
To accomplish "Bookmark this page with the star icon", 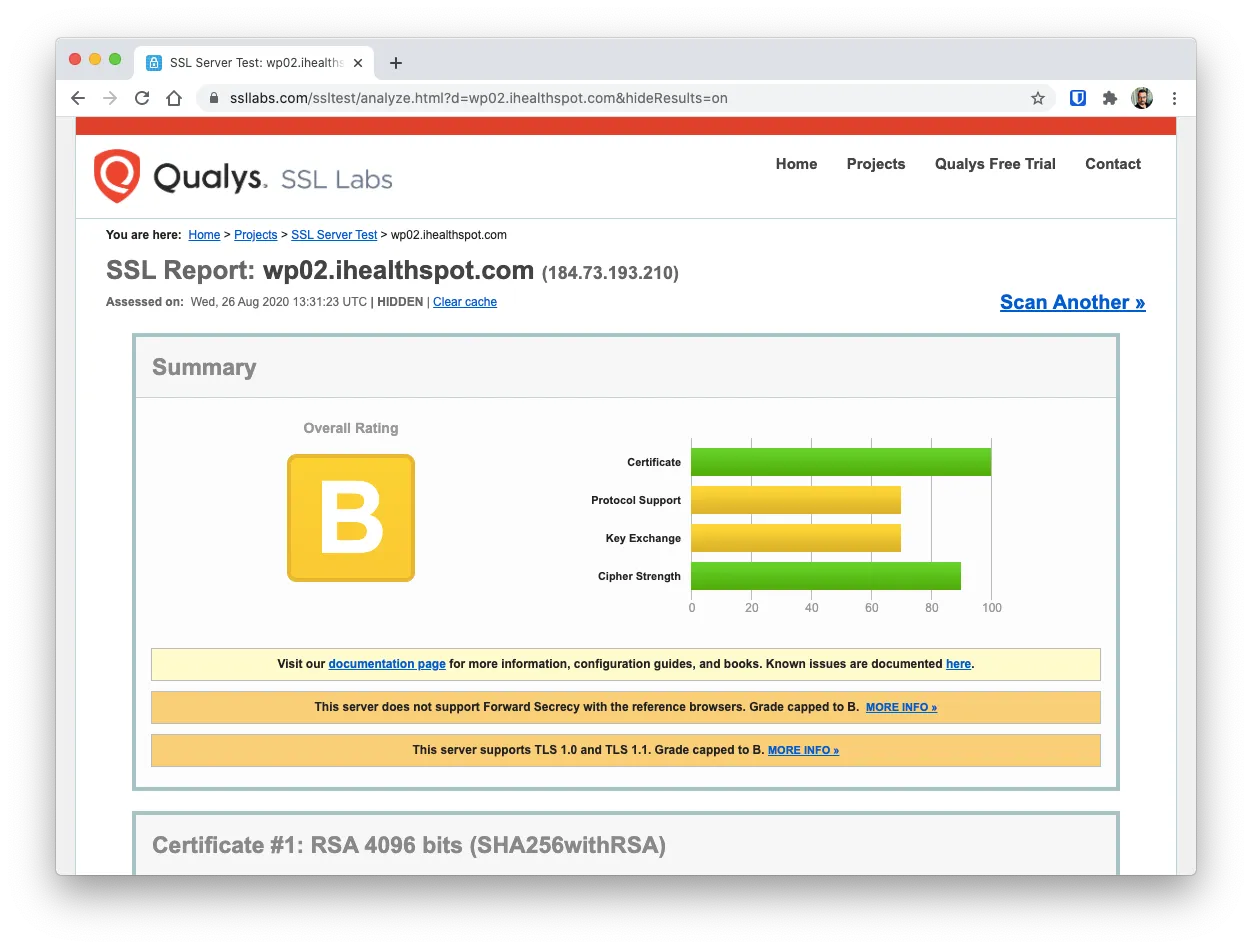I will (x=1038, y=98).
